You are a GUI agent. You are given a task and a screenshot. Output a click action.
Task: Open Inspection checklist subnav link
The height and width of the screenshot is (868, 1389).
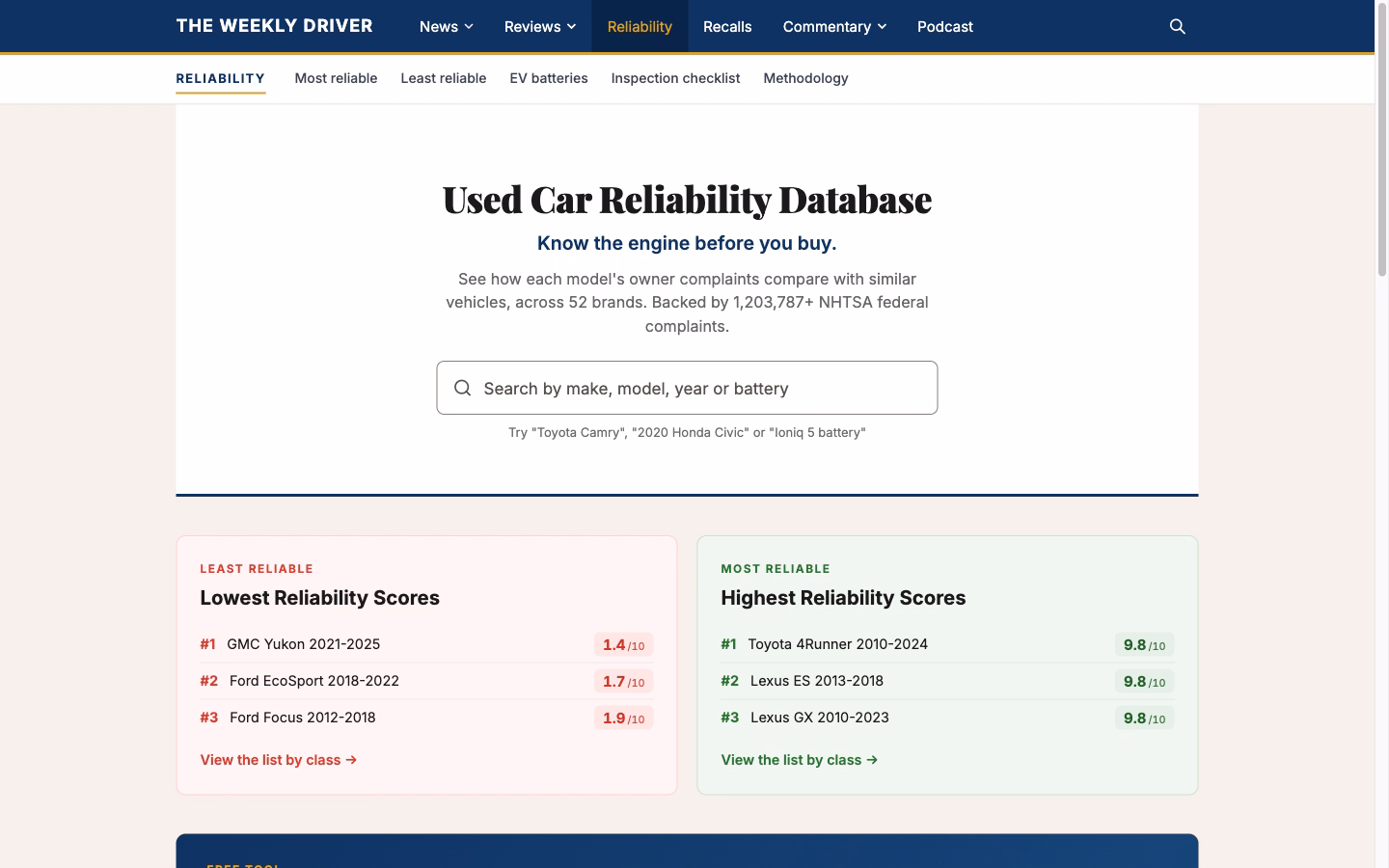[x=675, y=78]
